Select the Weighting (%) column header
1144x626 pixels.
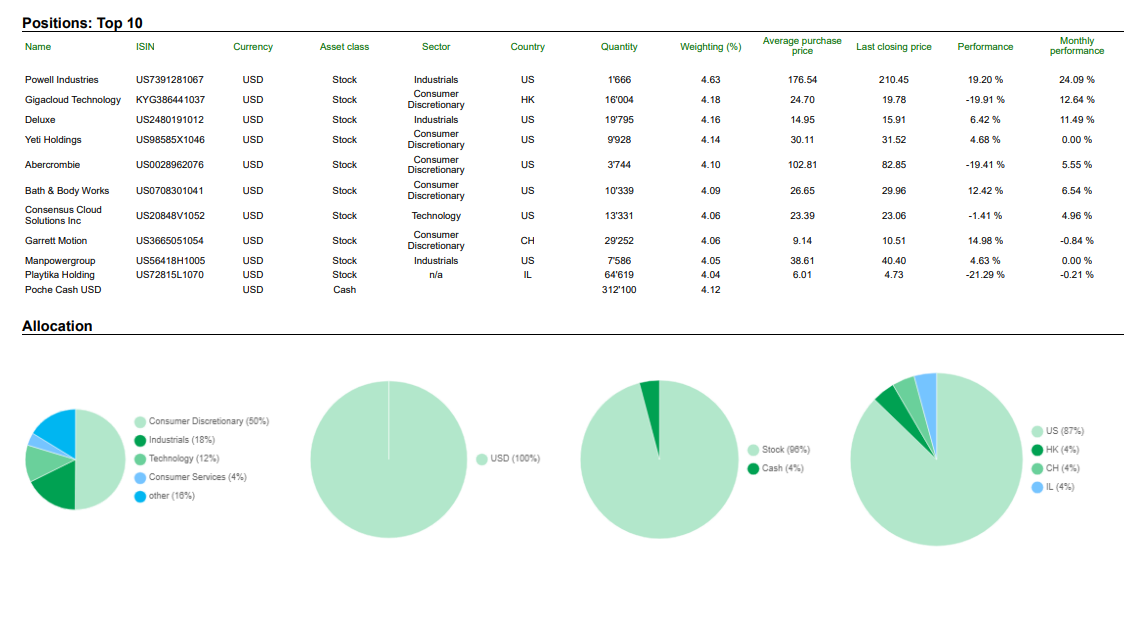pyautogui.click(x=711, y=47)
